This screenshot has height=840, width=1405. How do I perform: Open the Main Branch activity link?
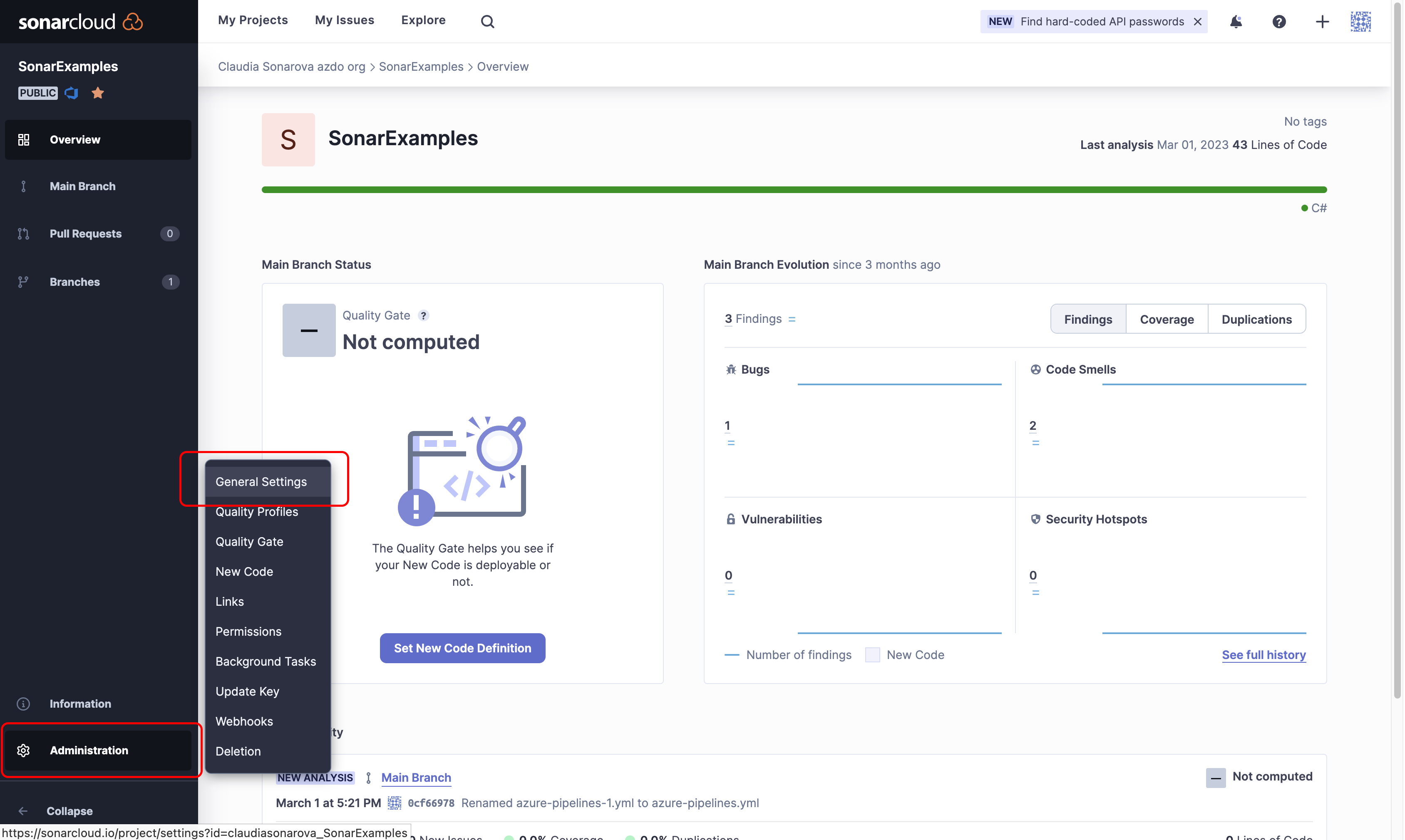click(x=416, y=778)
